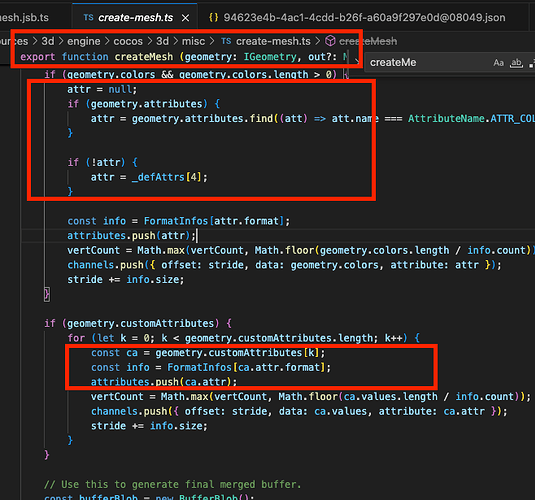Click the line 'attributes.push(ca.attr);'
This screenshot has width=535, height=500.
click(164, 382)
